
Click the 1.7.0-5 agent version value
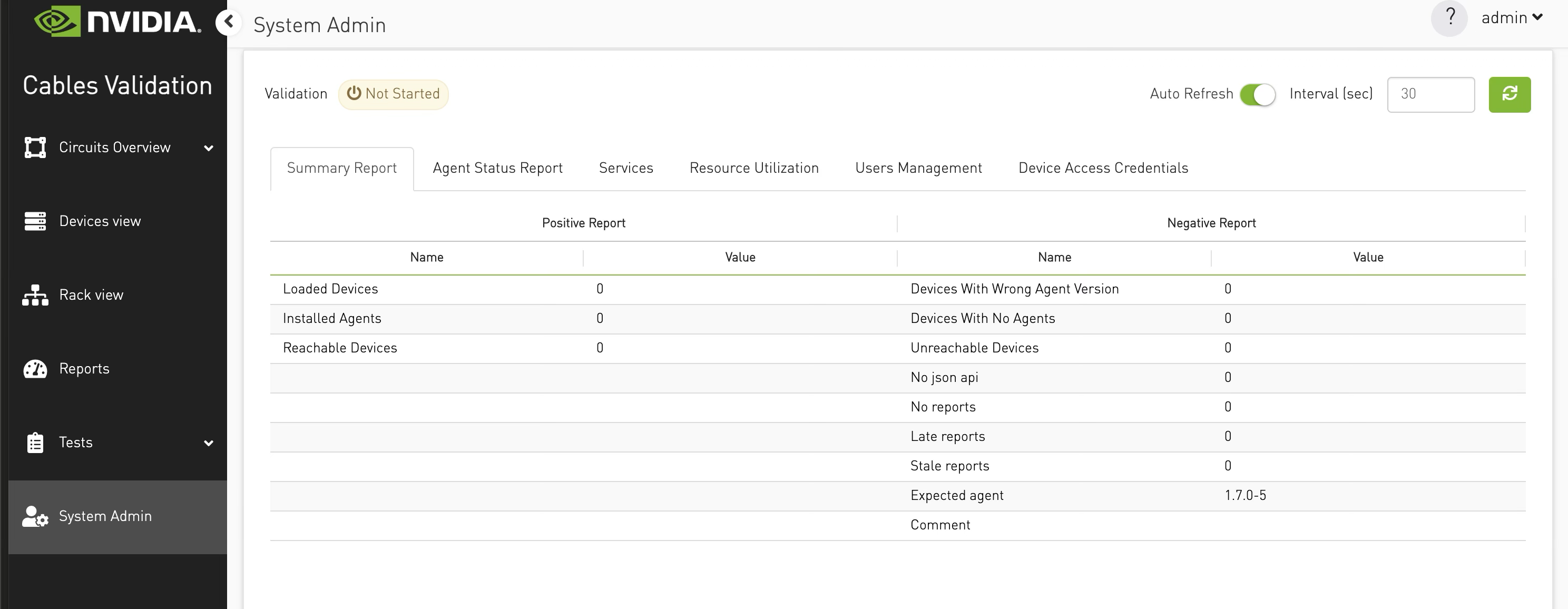pyautogui.click(x=1245, y=495)
